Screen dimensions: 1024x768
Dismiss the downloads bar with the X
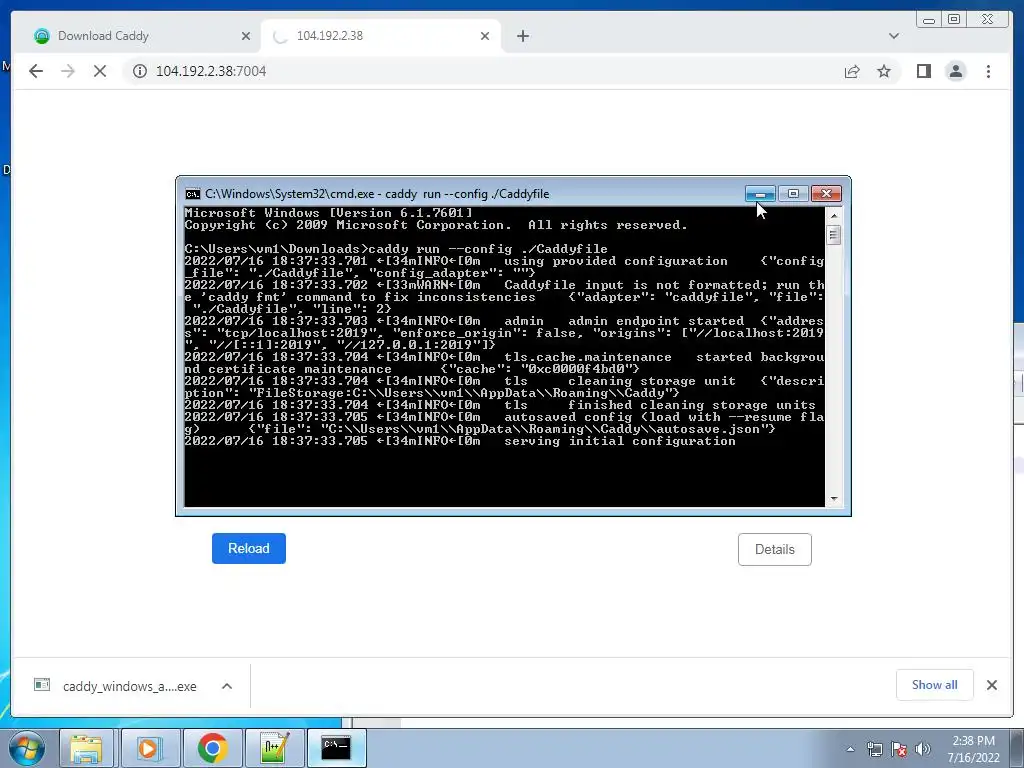[x=992, y=685]
